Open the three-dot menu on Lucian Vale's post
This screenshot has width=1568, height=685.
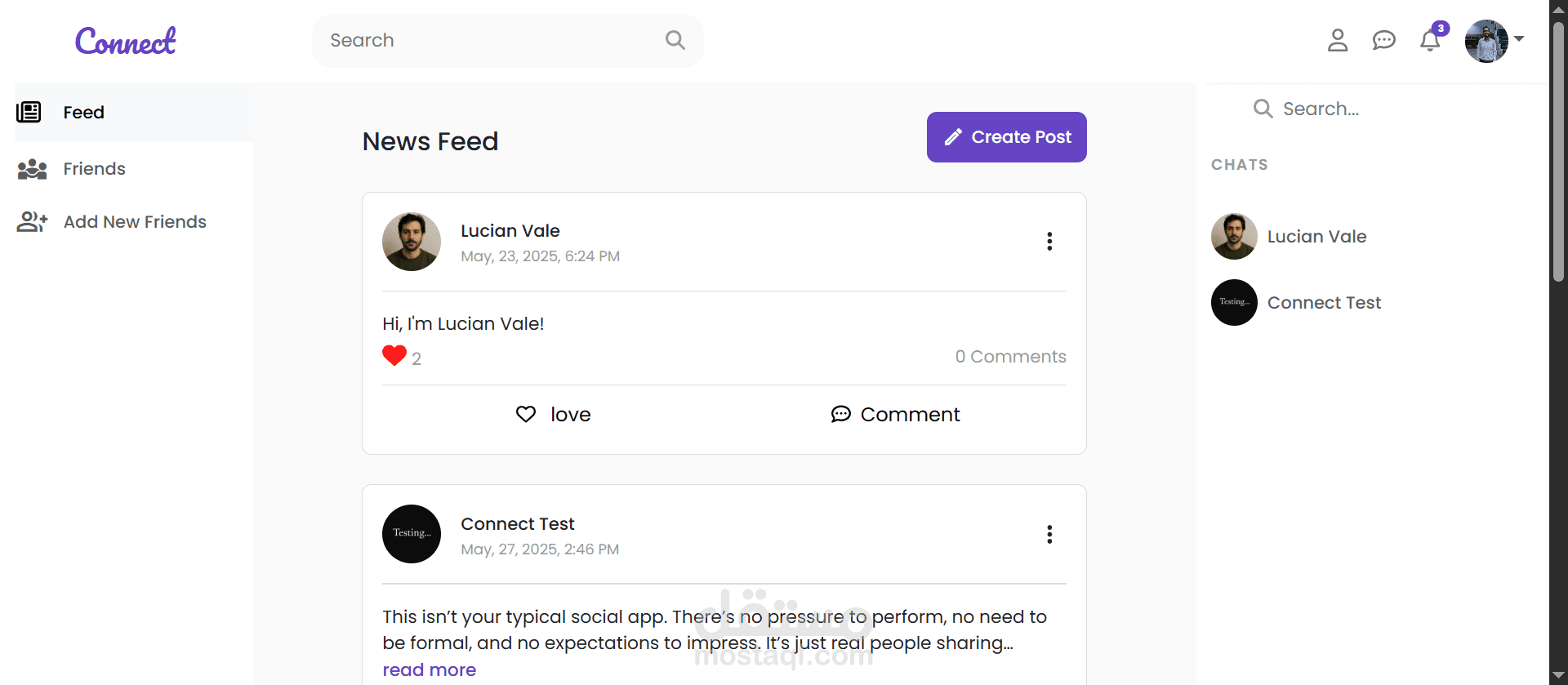pos(1049,242)
